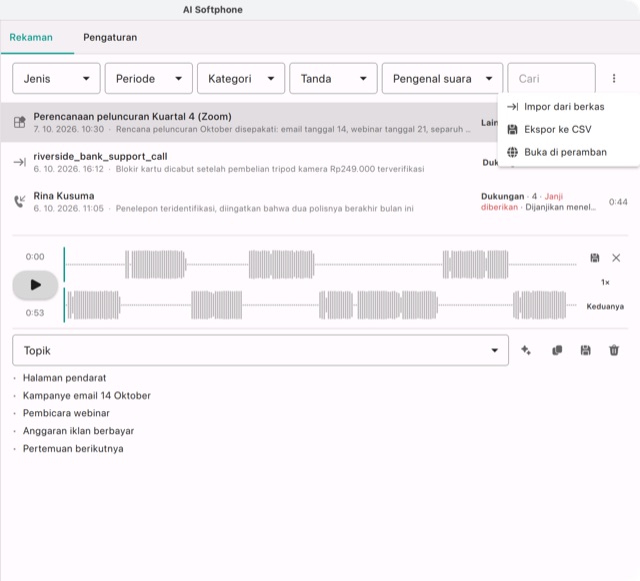Click the import arrow icon beside riverside_bank_support_call
Viewport: 640px width, 581px height.
coord(20,162)
